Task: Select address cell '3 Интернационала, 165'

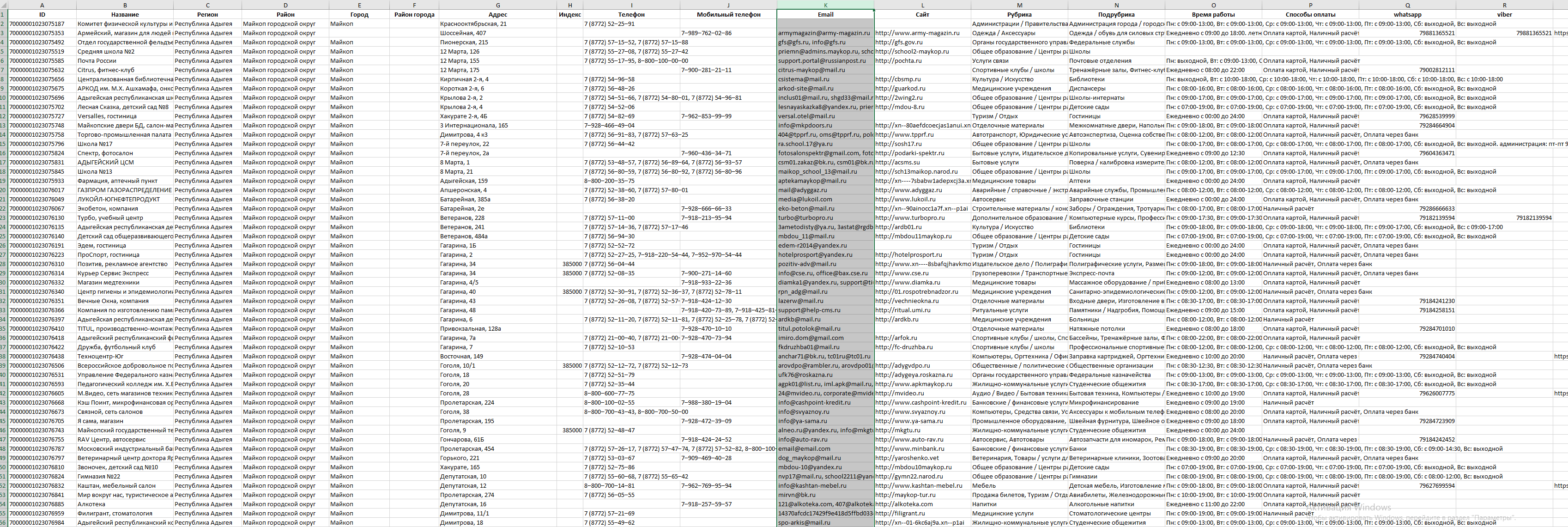Action: click(x=497, y=125)
